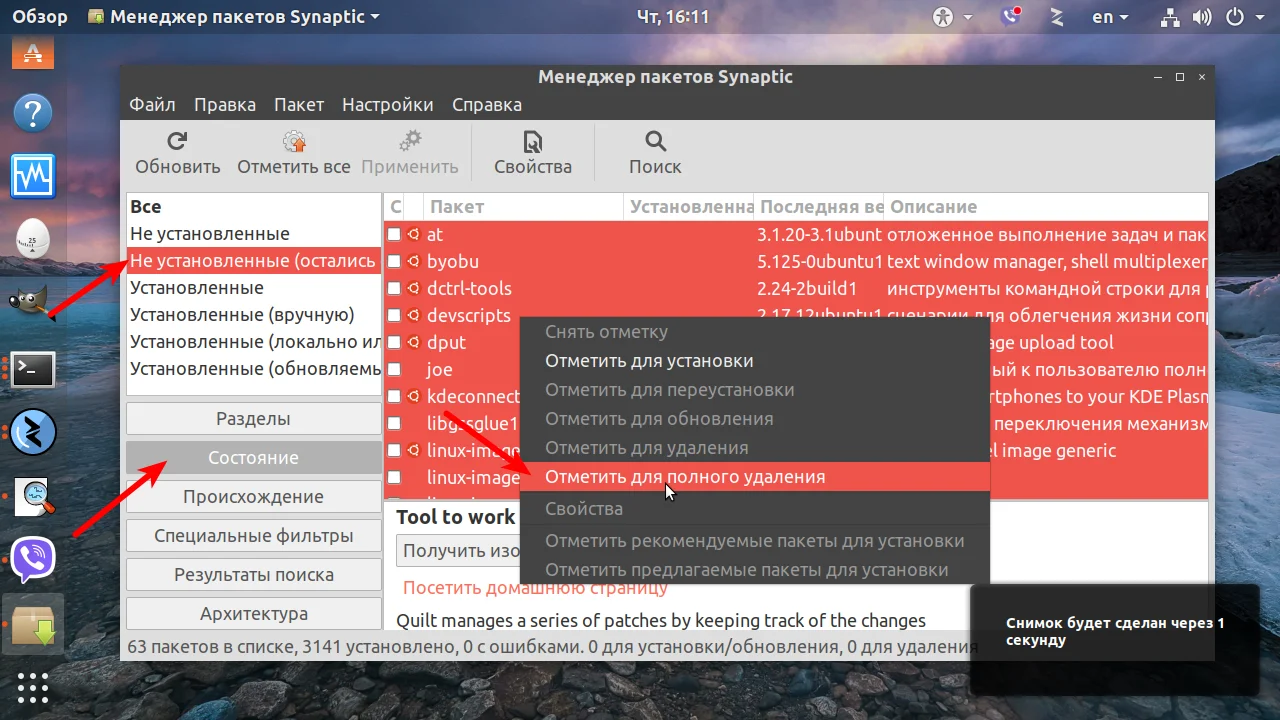Click the Z-shaped tray indicator in top bar

1056,17
